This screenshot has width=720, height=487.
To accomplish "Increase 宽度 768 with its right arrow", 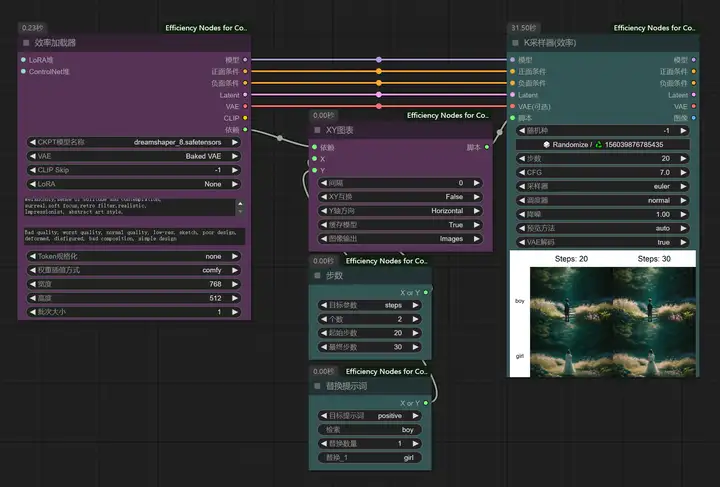I will click(235, 284).
